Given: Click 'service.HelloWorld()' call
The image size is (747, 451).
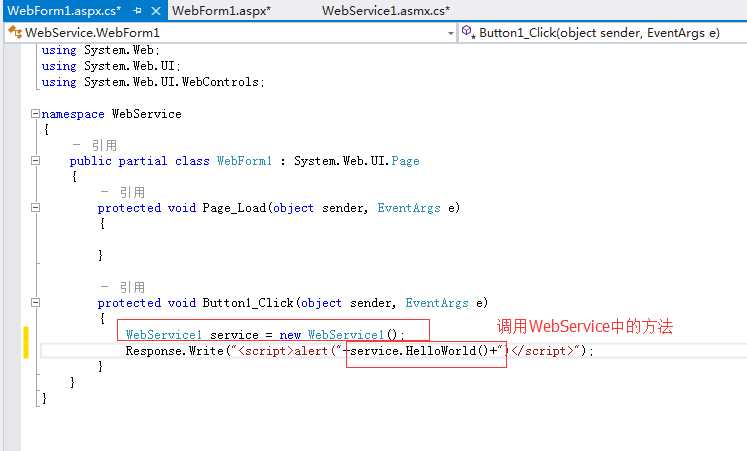Looking at the screenshot, I should click(x=419, y=351).
